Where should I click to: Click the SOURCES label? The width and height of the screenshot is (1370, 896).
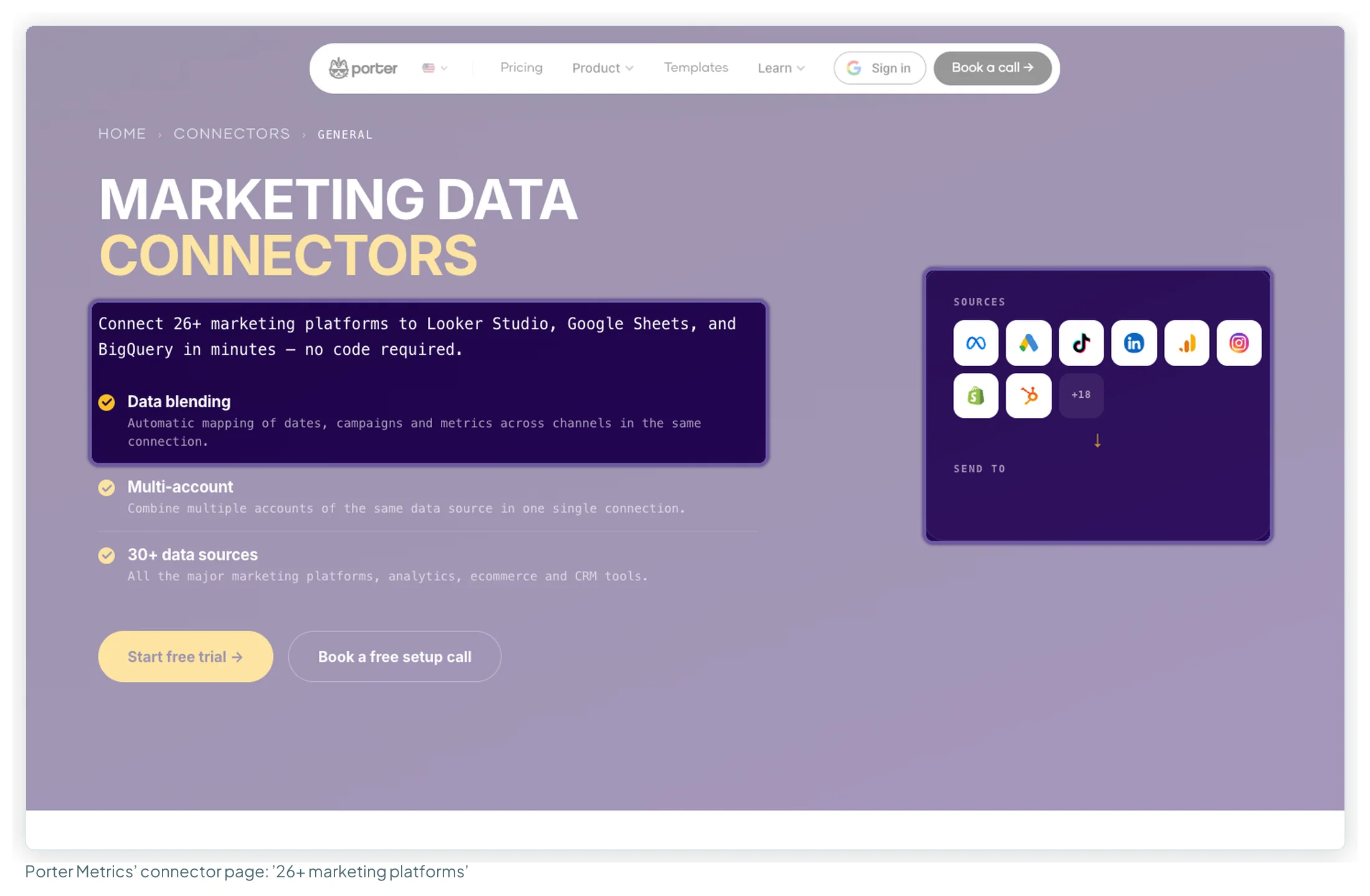[x=979, y=302]
